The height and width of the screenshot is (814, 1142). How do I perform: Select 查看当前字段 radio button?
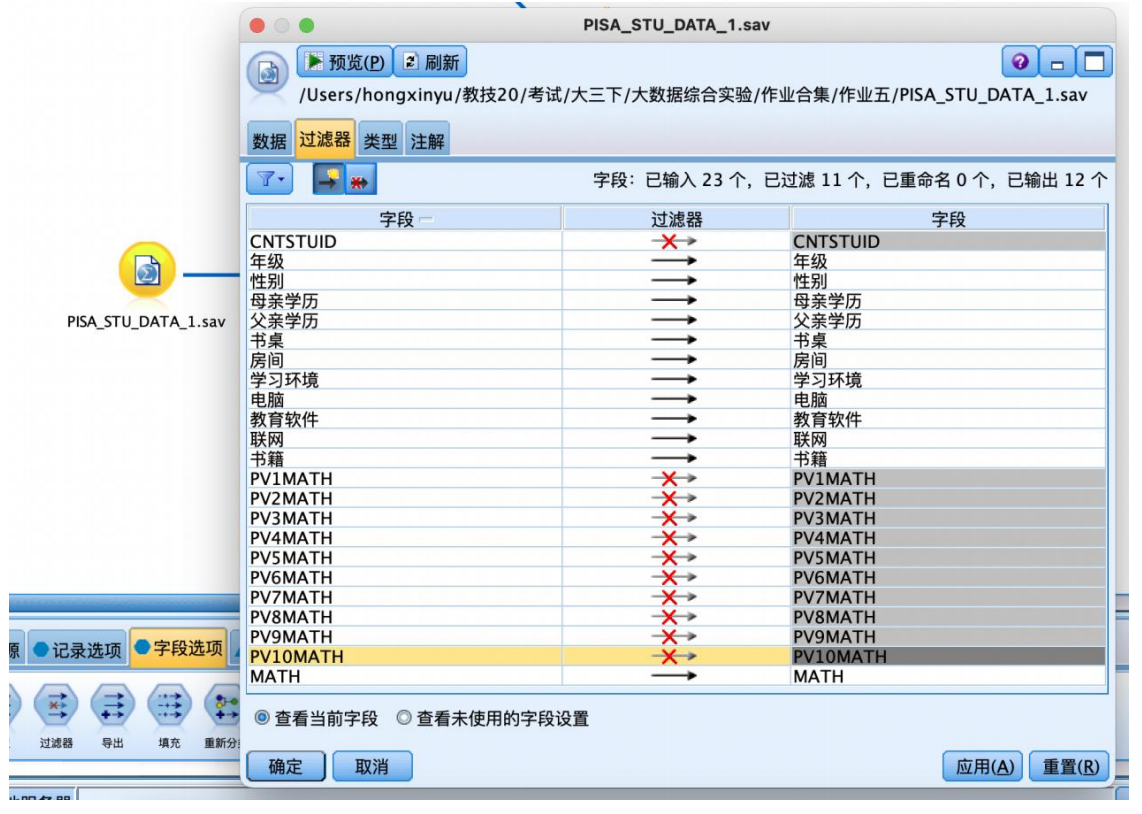pyautogui.click(x=261, y=718)
